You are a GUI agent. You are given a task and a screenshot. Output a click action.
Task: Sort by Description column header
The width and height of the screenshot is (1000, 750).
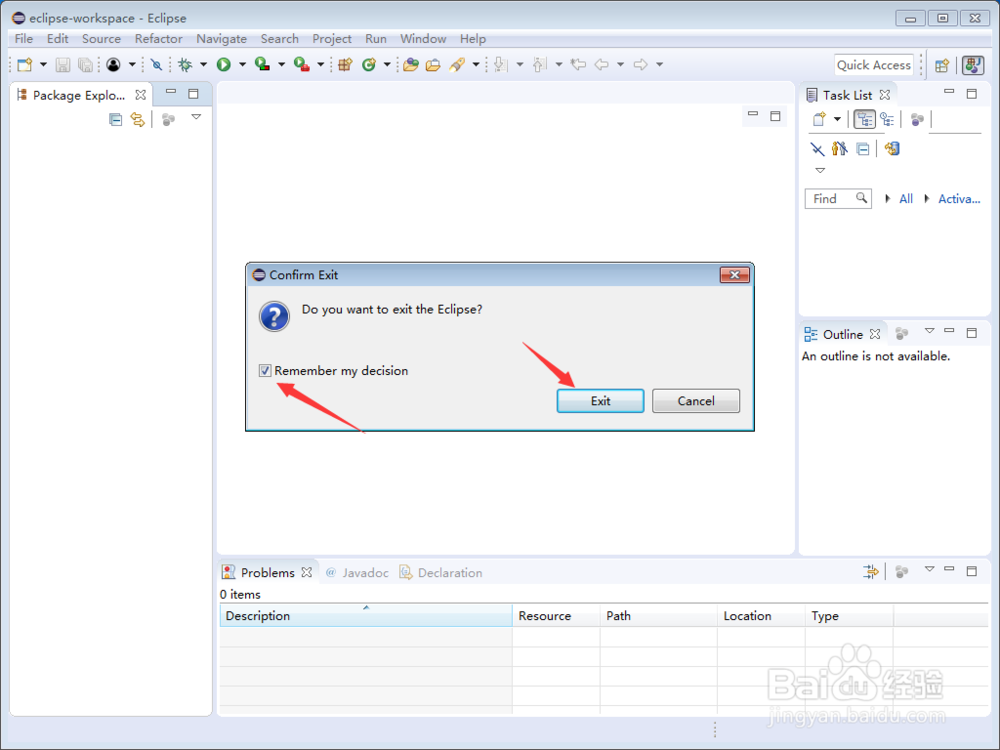[365, 616]
